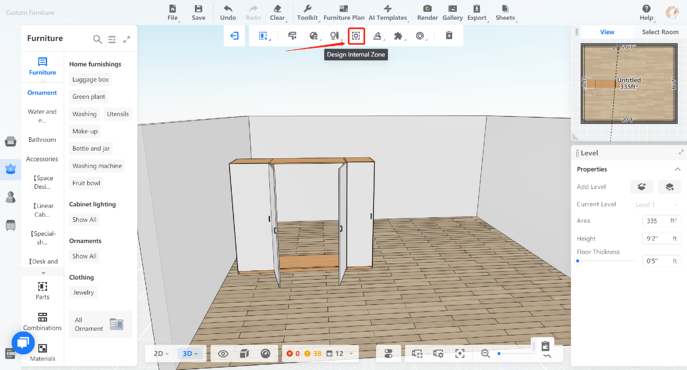The image size is (687, 370).
Task: Search furniture with magnifier icon
Action: point(97,39)
